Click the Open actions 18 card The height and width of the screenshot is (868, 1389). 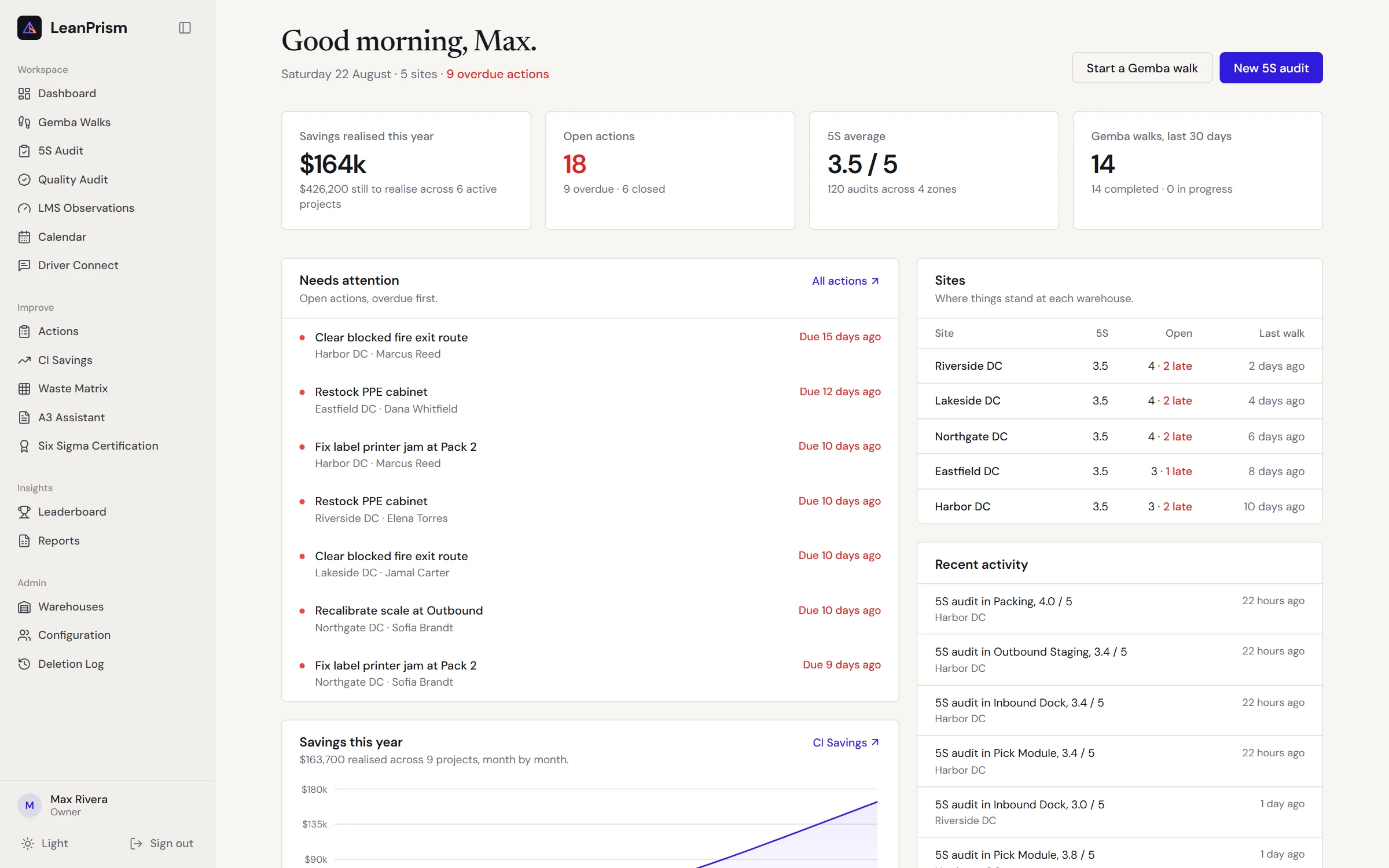(x=670, y=171)
